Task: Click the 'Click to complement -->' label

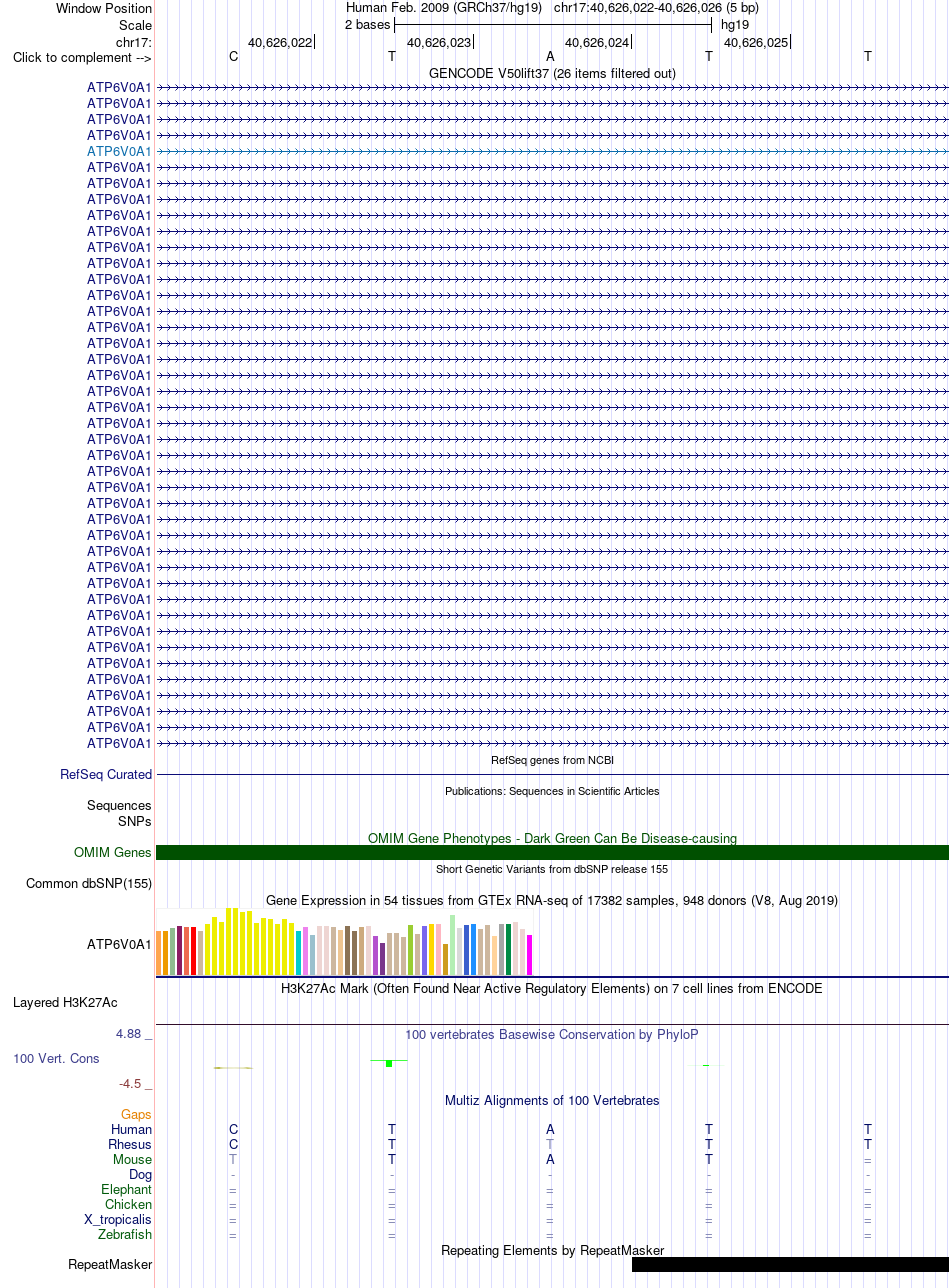Action: coord(82,58)
